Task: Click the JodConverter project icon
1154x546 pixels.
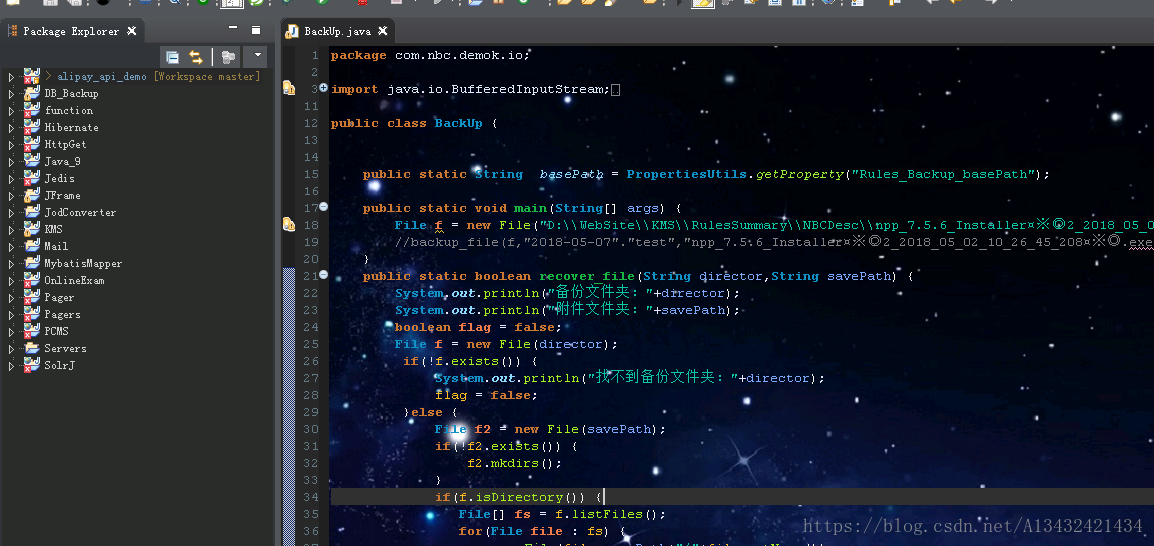Action: [32, 213]
